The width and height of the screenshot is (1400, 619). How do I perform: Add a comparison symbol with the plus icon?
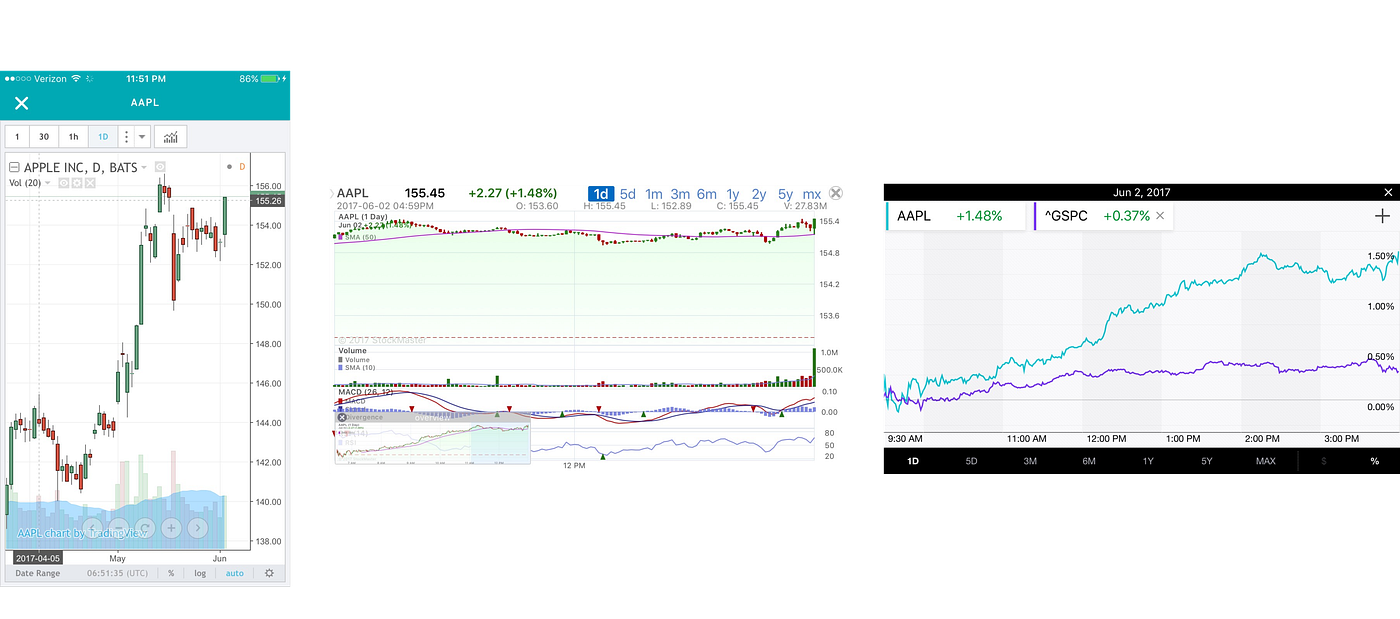tap(1382, 216)
